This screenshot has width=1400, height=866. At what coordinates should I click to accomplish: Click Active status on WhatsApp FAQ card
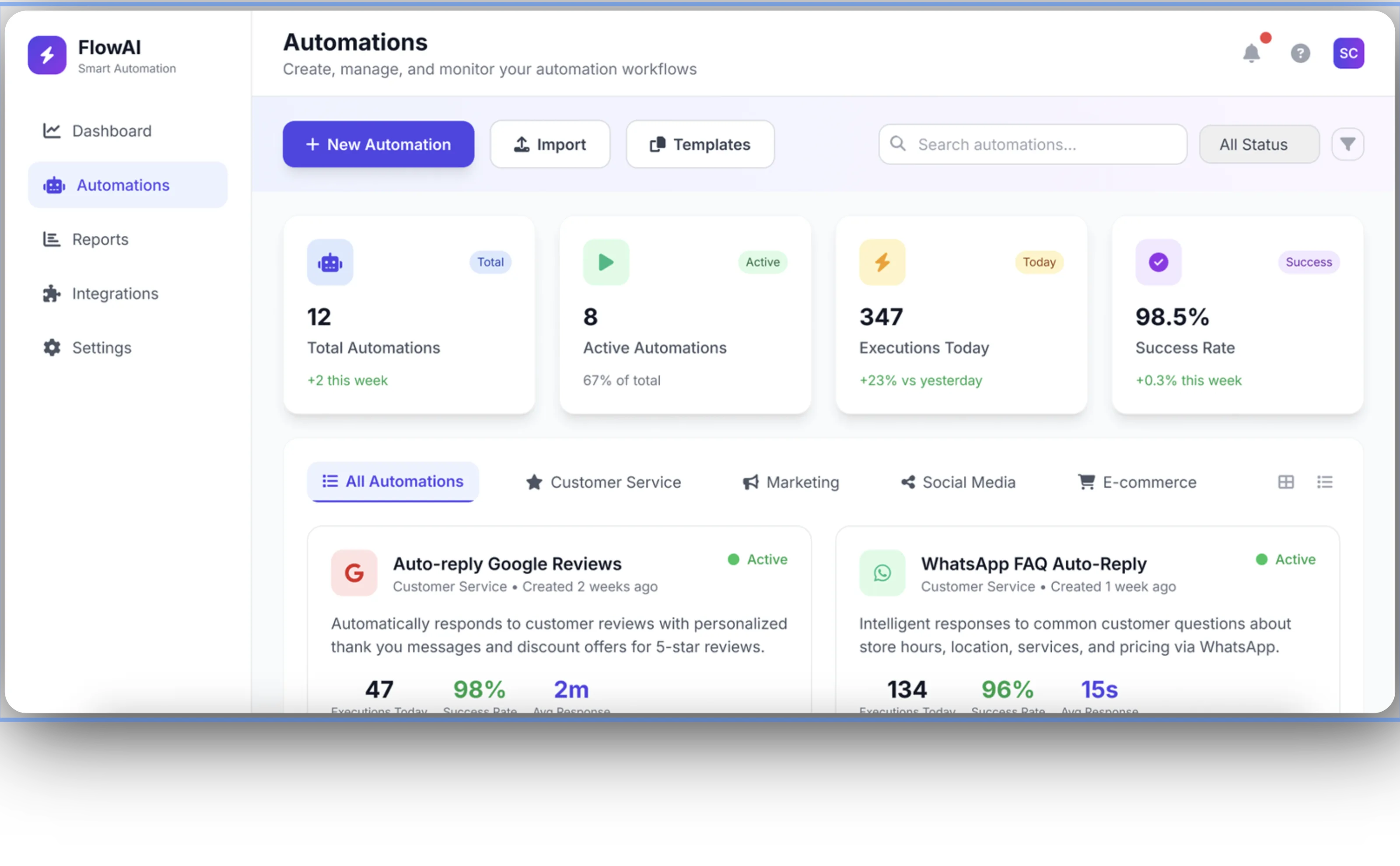[1285, 559]
